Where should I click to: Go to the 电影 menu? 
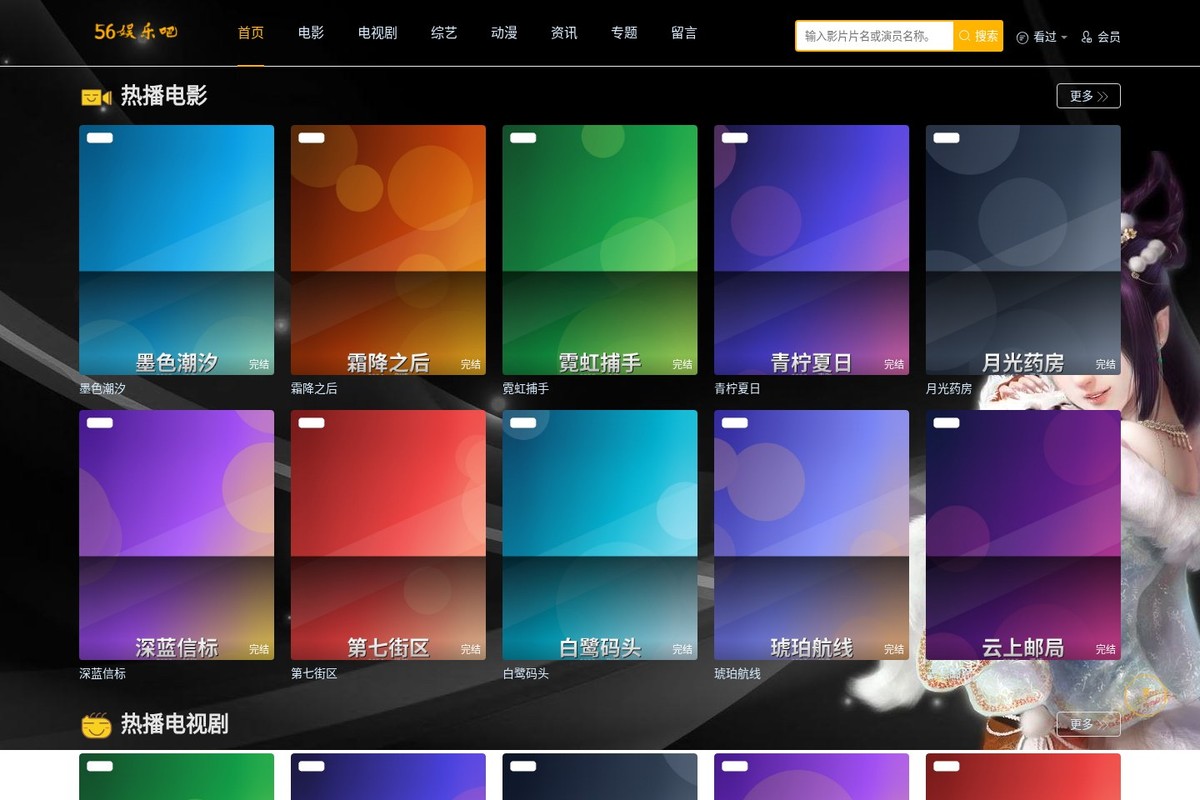311,33
